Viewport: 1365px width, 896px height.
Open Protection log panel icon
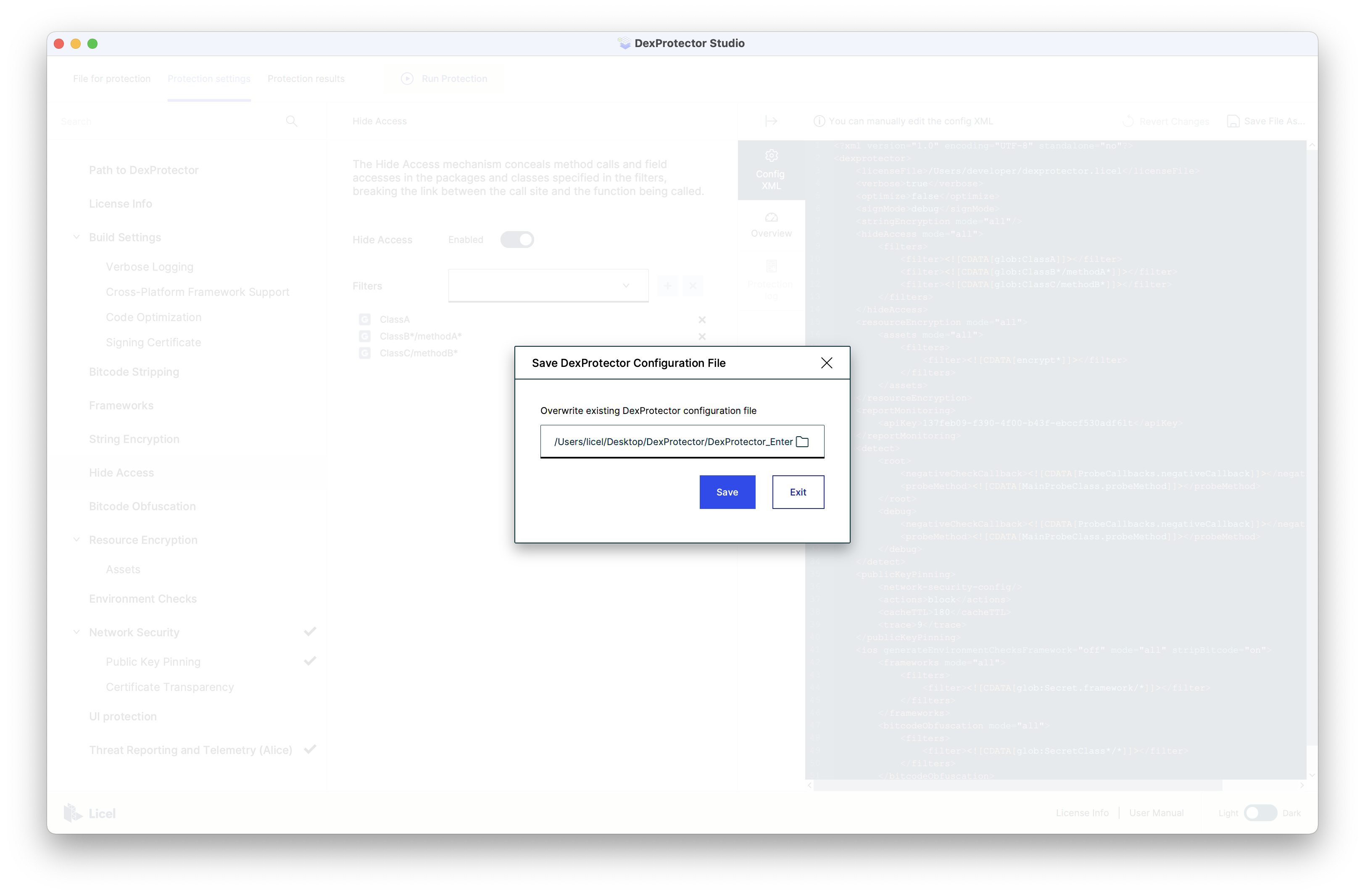(x=771, y=280)
